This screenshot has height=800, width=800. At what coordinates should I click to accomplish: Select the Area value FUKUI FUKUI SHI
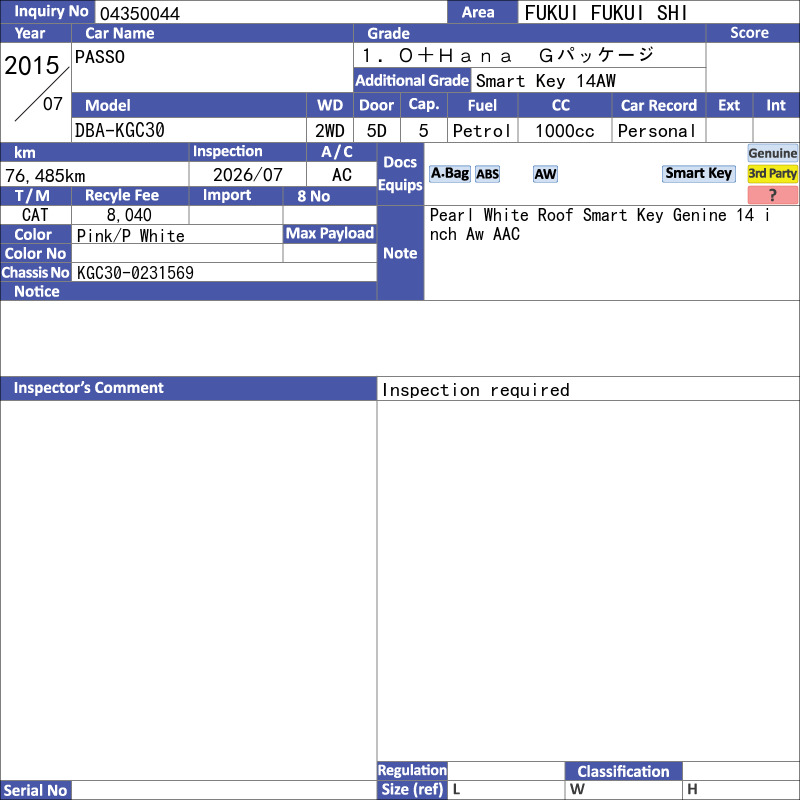coord(606,13)
